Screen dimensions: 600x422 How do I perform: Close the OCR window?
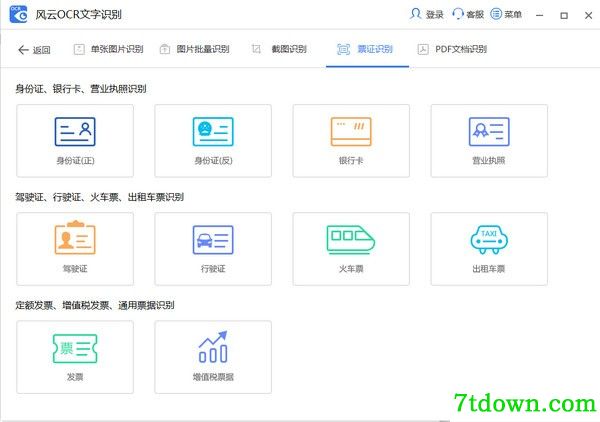click(x=589, y=15)
